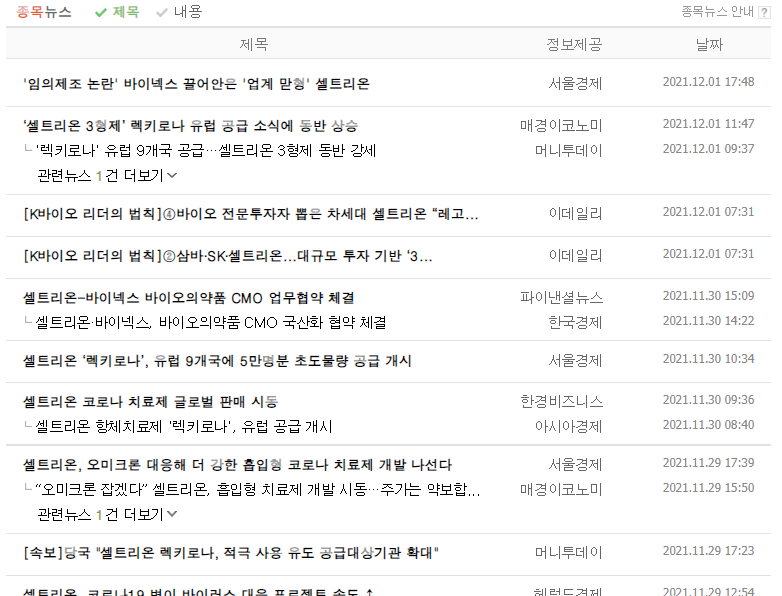Select source 한국경제 in 국산화 협약 row
Screen dimensions: 782x596
[575, 323]
